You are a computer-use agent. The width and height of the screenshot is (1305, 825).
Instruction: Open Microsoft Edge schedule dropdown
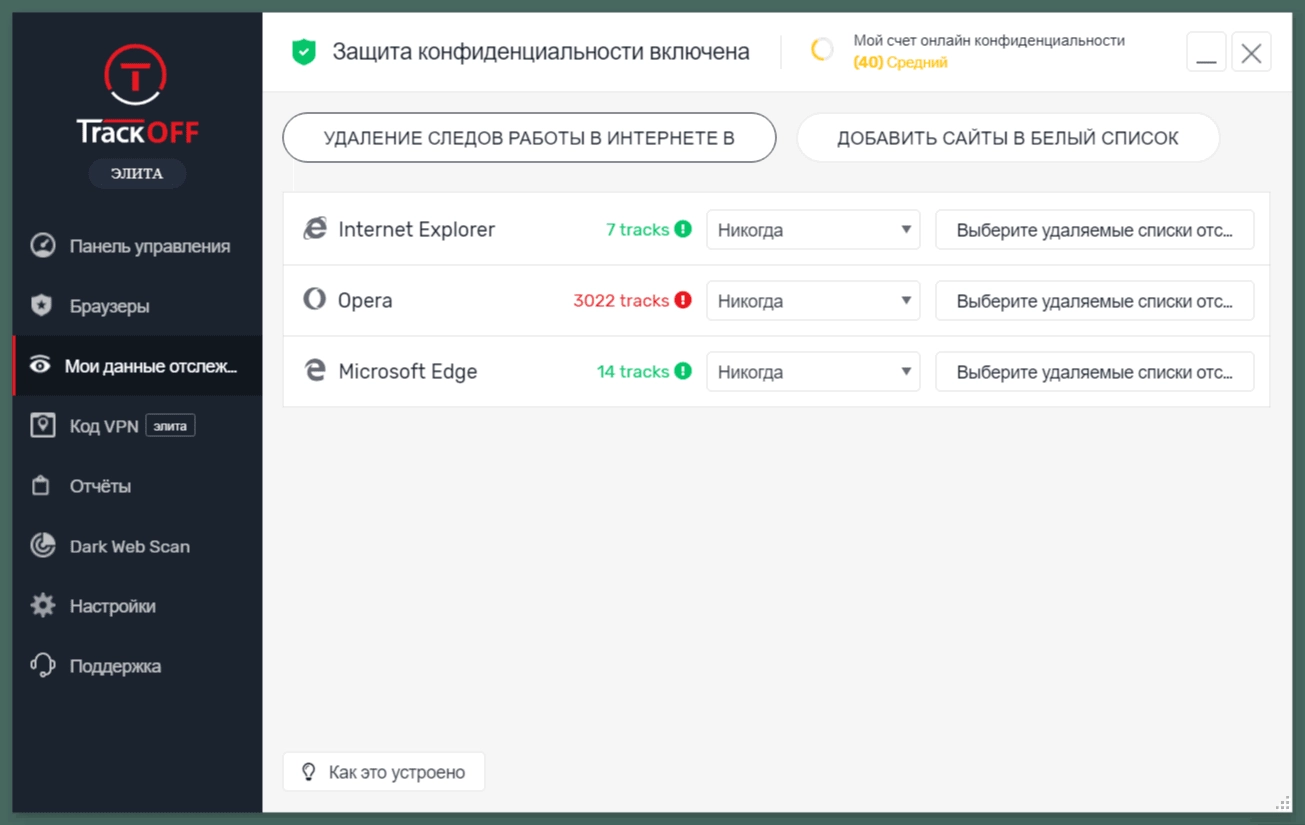[813, 372]
